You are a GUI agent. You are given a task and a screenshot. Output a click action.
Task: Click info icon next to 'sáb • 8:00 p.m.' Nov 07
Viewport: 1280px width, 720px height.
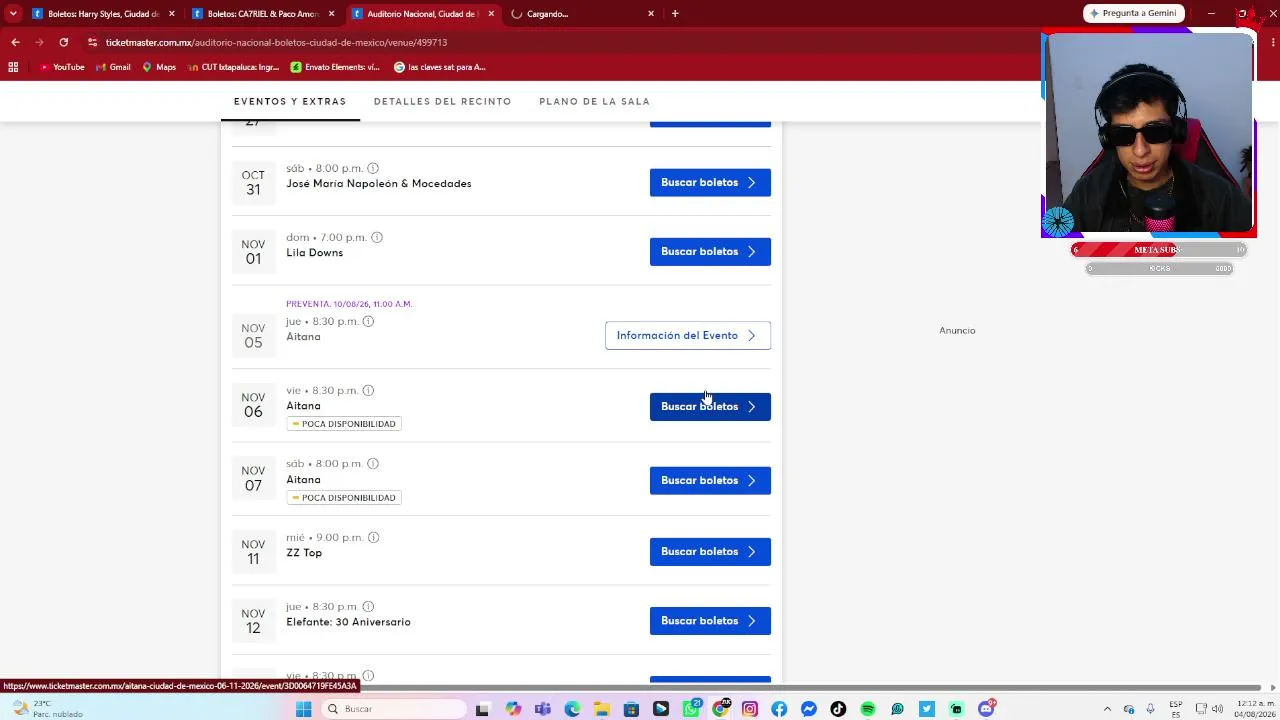tap(373, 463)
